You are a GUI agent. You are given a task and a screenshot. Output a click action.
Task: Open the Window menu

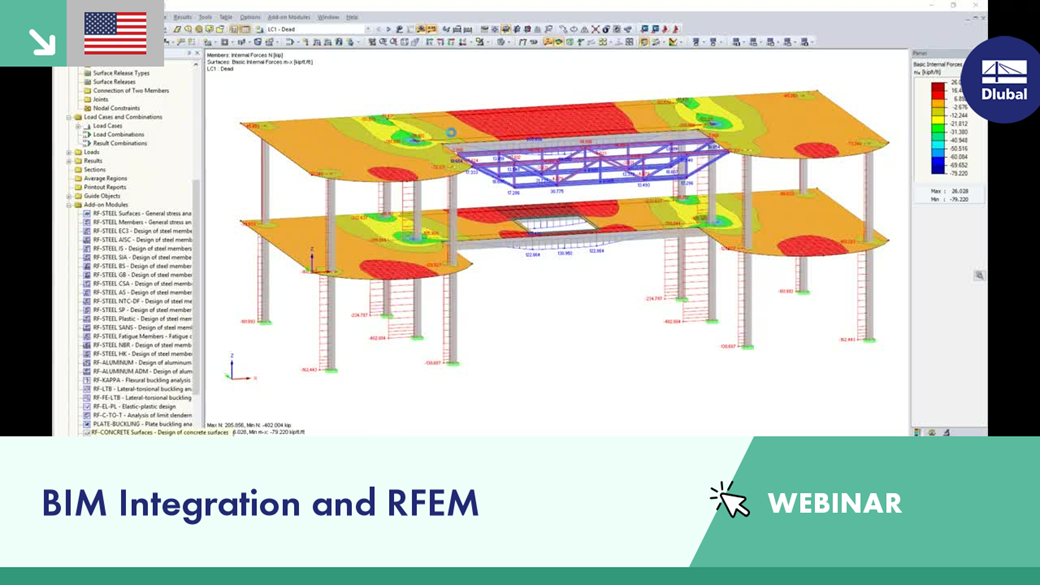328,17
